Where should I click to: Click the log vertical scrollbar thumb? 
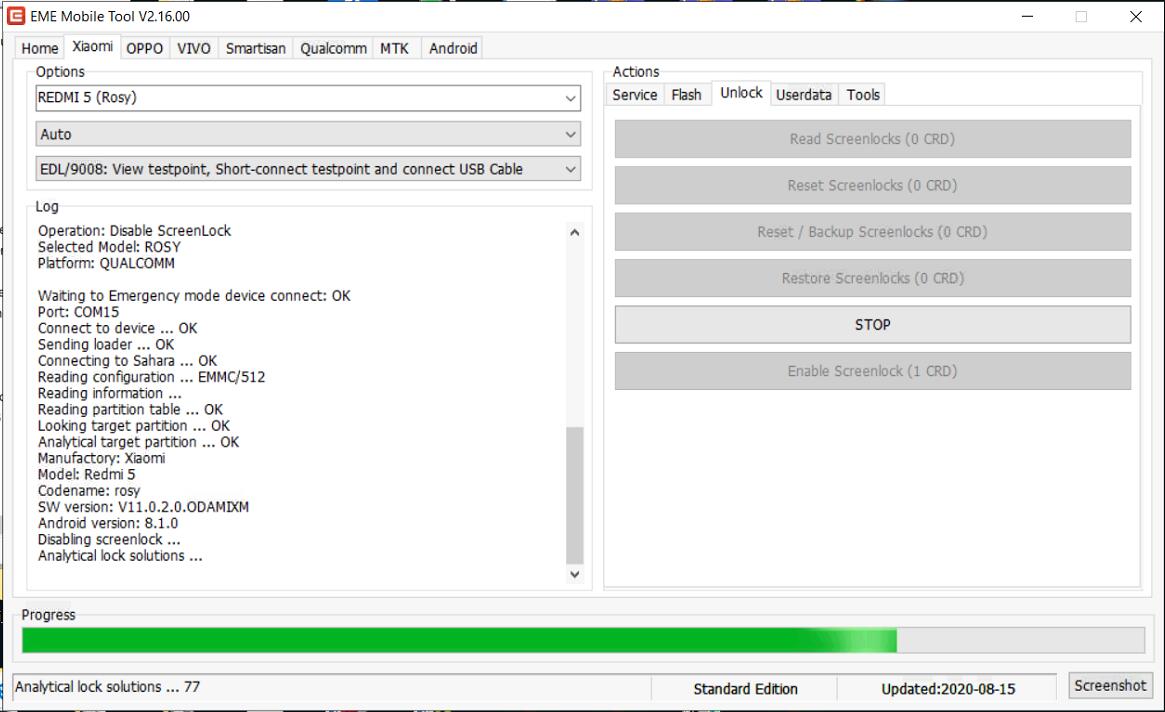point(574,495)
